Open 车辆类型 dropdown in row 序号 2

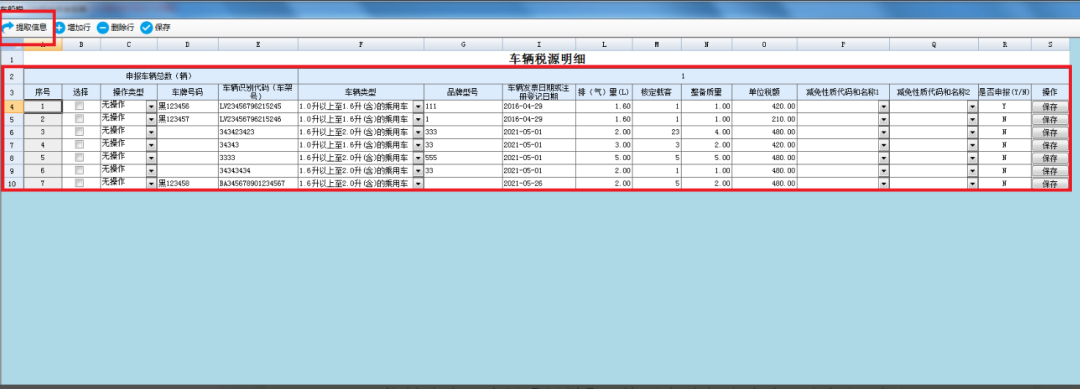(418, 119)
